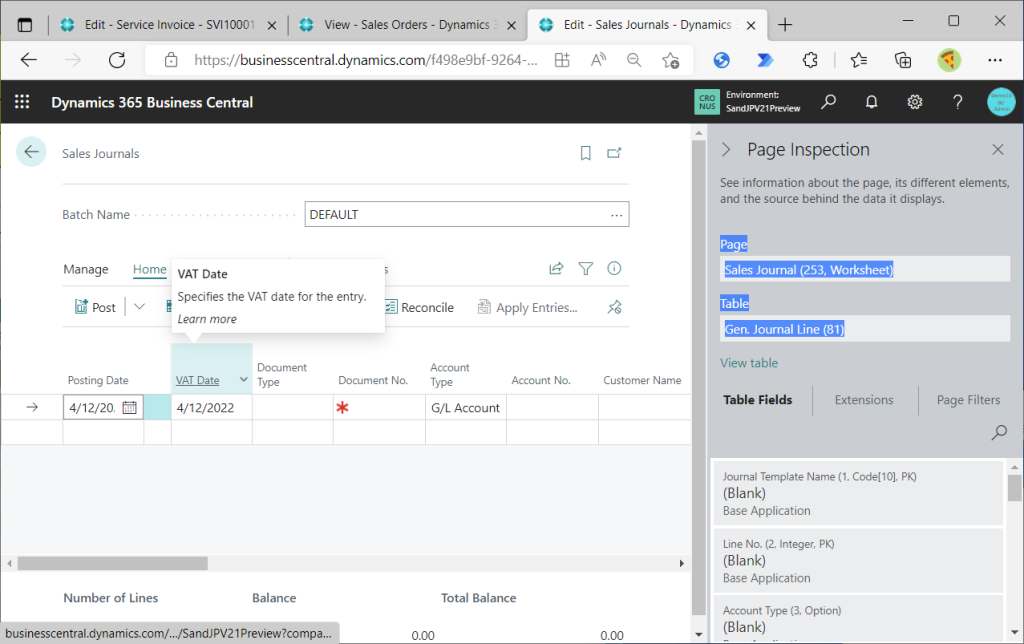Click the Sales Journal (253, Worksheet) text
1024x644 pixels.
pos(808,270)
